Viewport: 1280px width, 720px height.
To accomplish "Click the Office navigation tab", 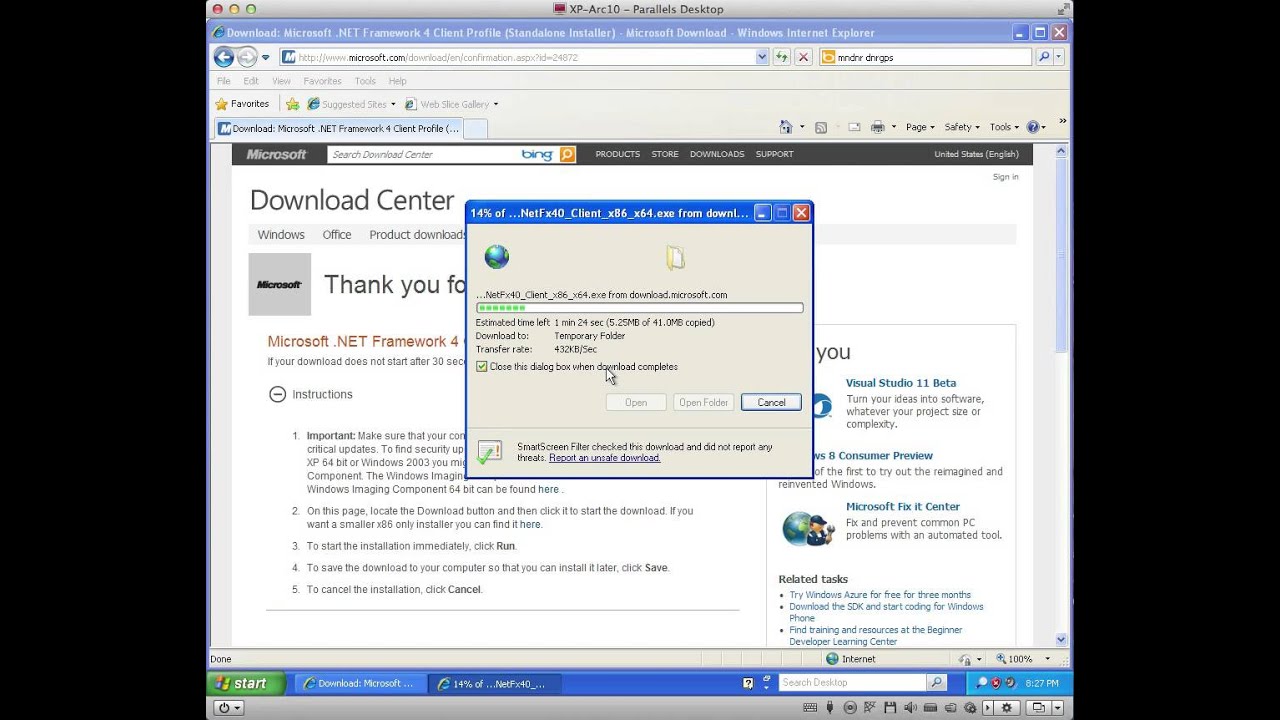I will 337,235.
